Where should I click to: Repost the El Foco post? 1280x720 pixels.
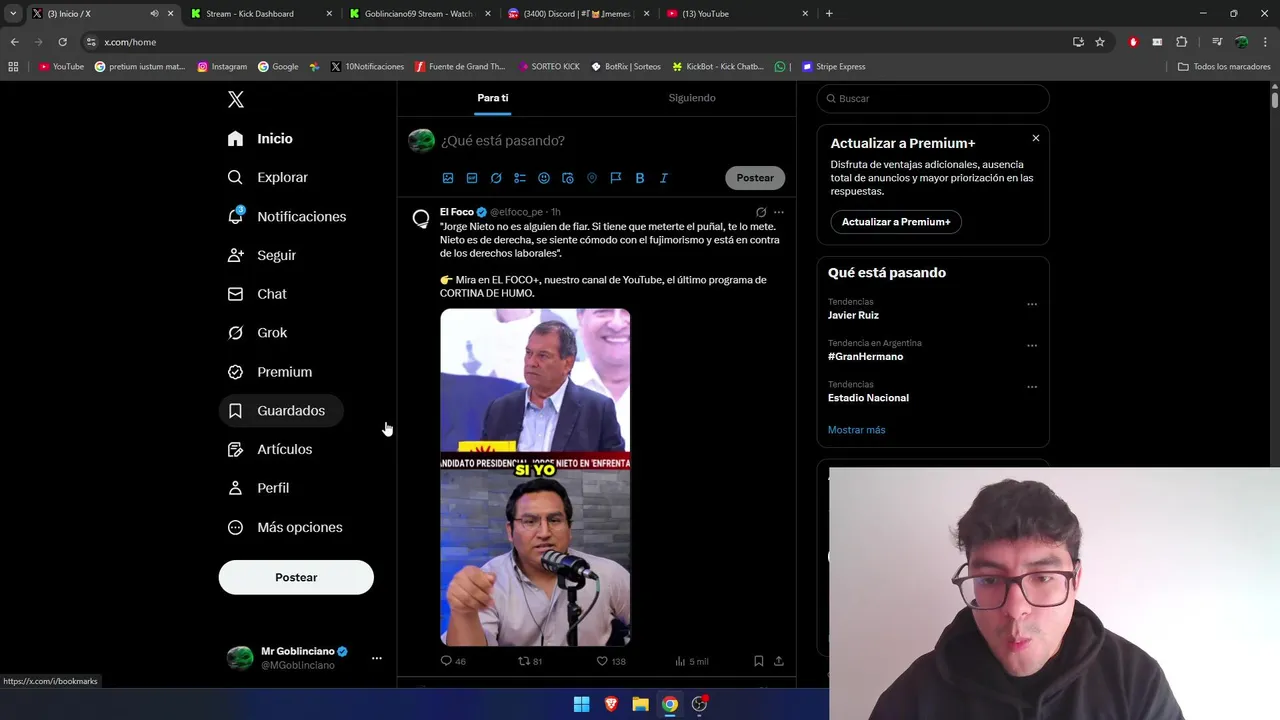point(530,661)
